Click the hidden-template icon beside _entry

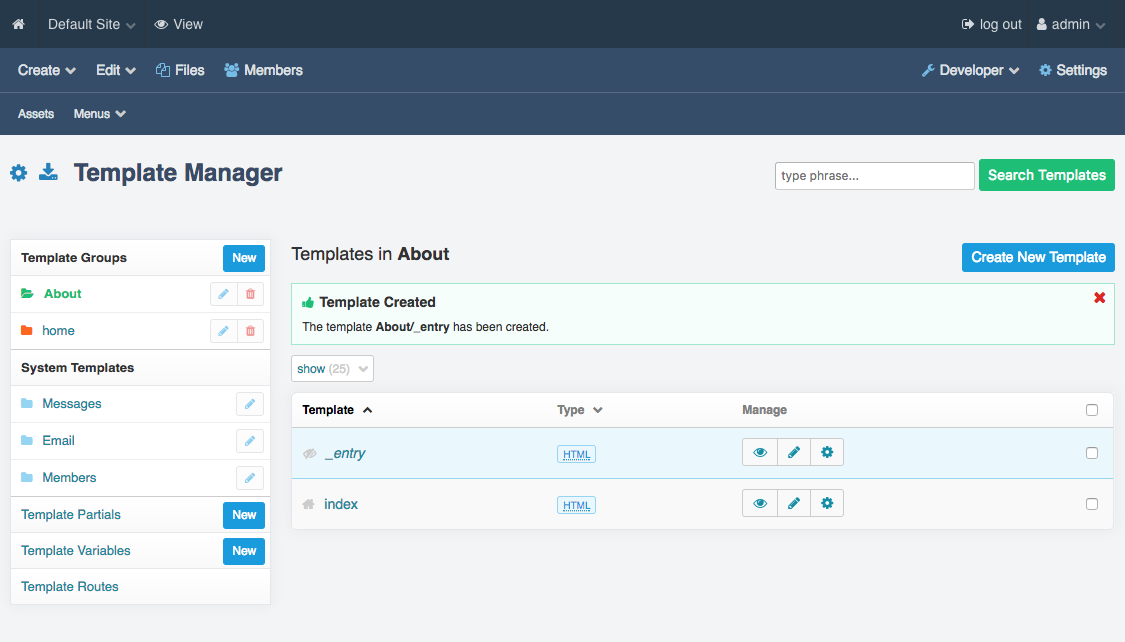click(310, 453)
